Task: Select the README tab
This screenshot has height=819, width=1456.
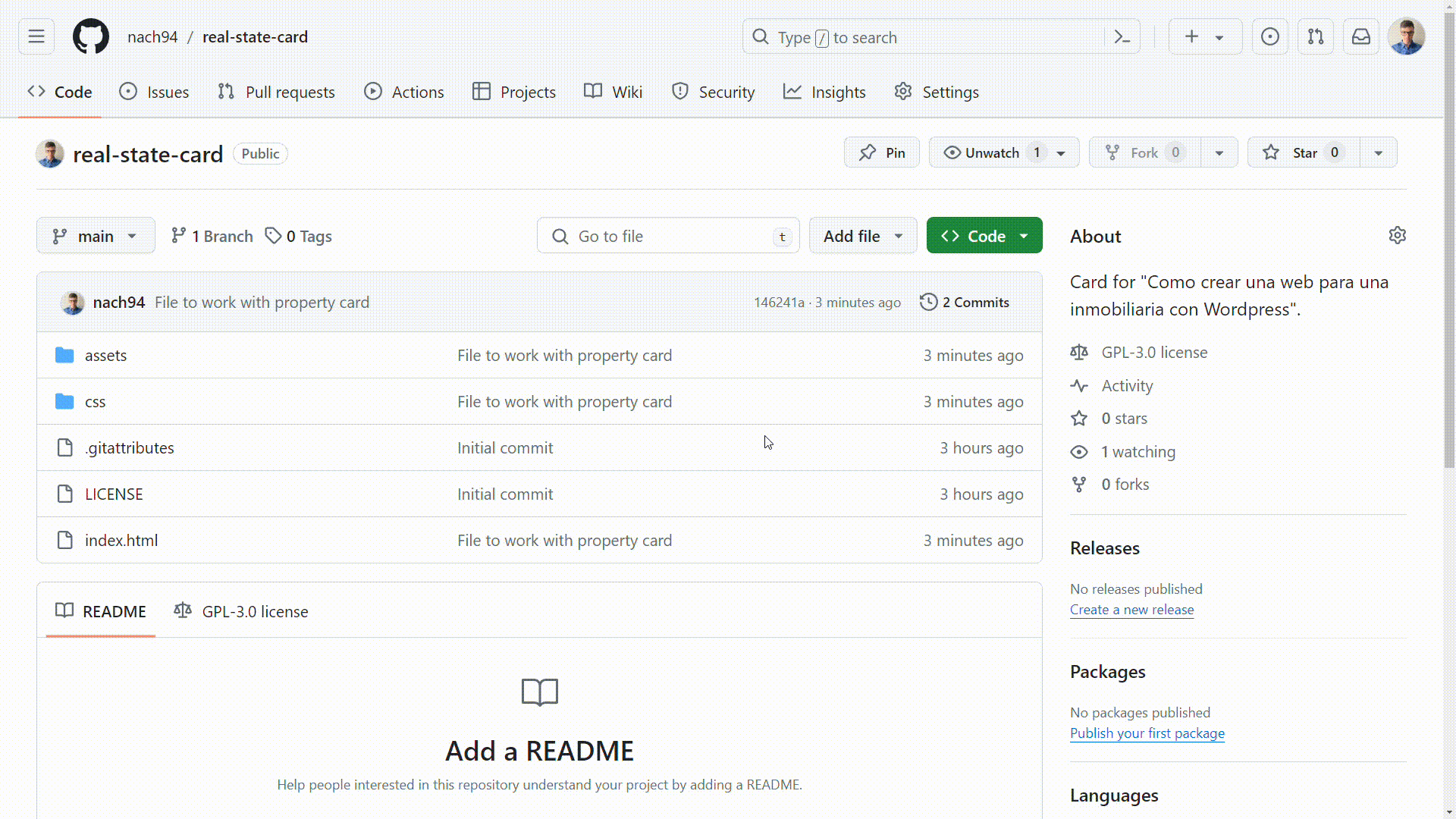Action: click(100, 611)
